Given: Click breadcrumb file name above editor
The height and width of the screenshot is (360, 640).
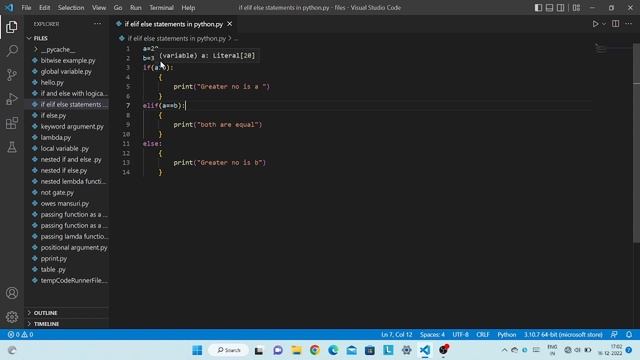Looking at the screenshot, I should (x=176, y=38).
